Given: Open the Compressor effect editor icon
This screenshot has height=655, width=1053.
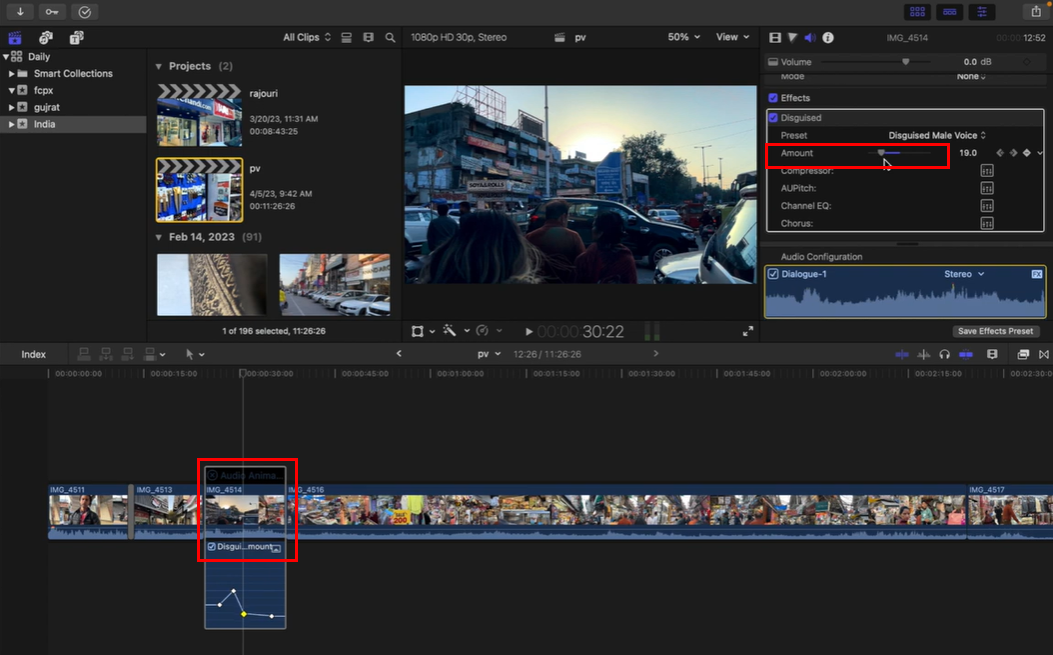Looking at the screenshot, I should pos(987,171).
